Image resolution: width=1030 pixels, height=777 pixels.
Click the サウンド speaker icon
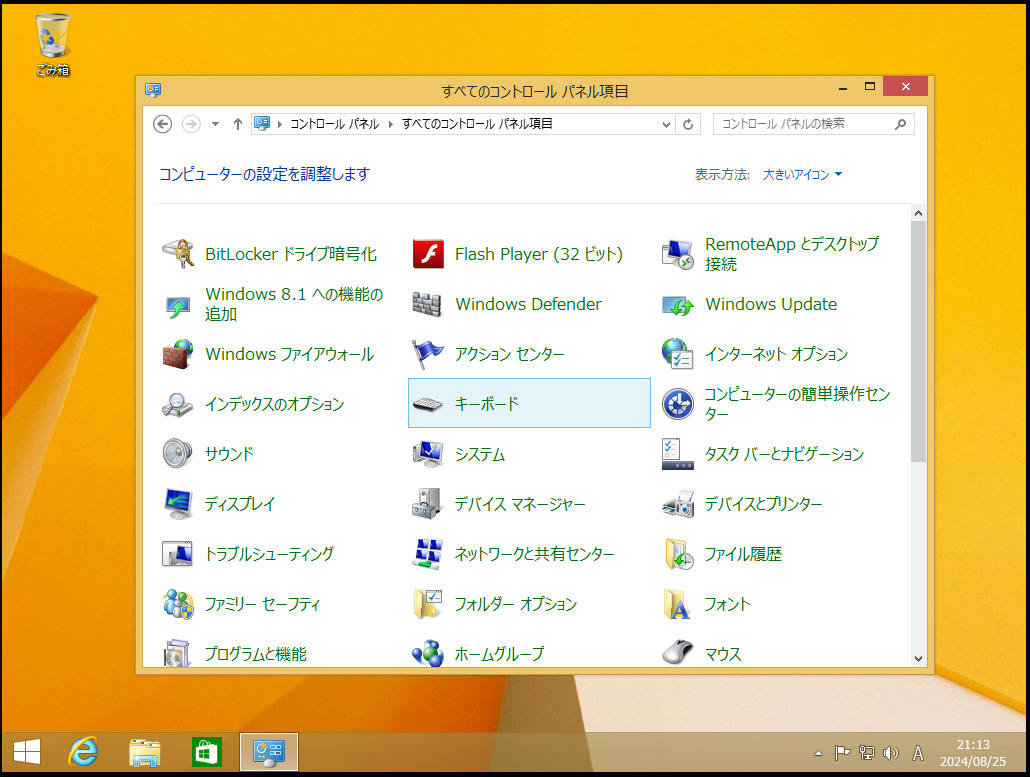(x=178, y=454)
